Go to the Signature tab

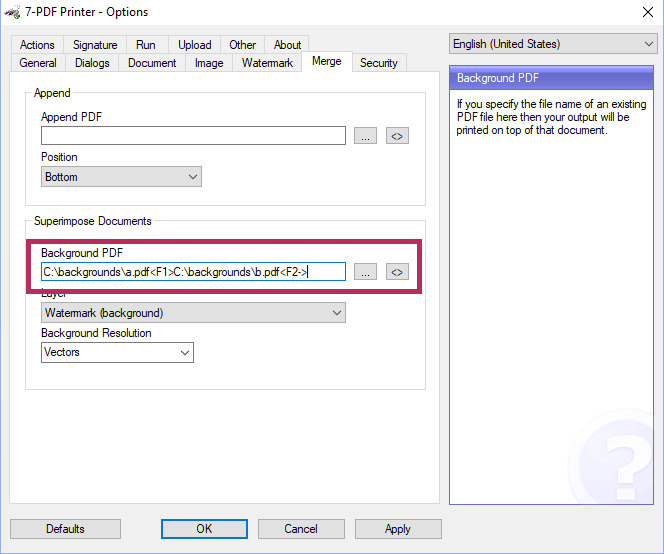95,45
